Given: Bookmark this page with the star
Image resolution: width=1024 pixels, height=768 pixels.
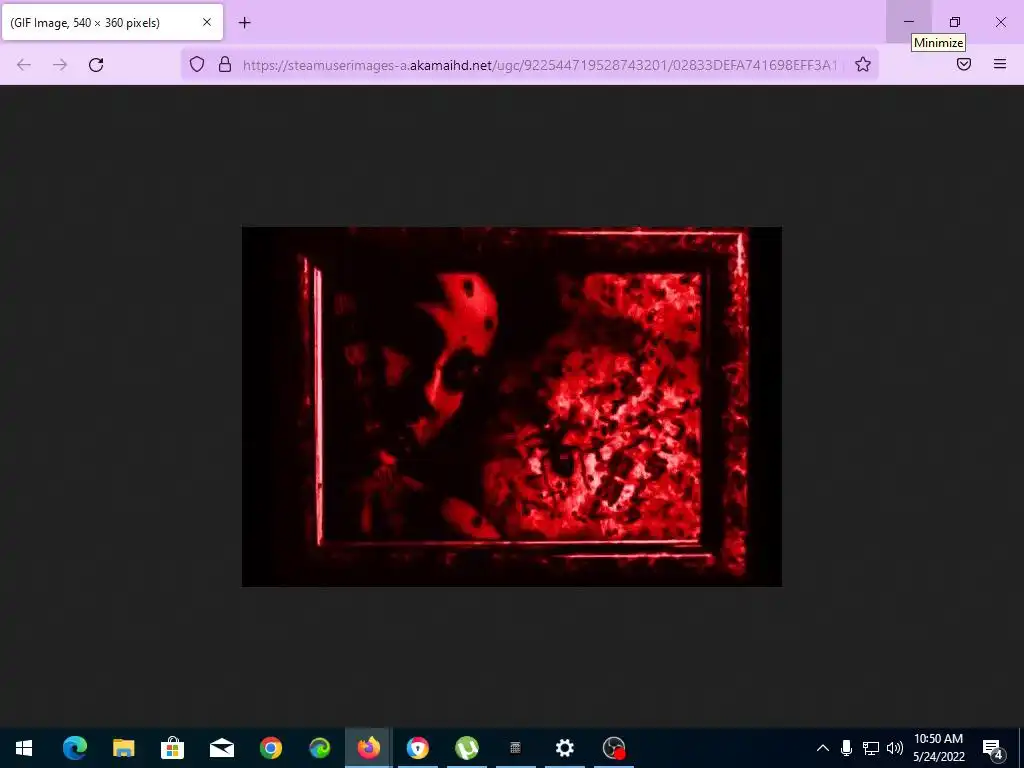Looking at the screenshot, I should pyautogui.click(x=863, y=64).
